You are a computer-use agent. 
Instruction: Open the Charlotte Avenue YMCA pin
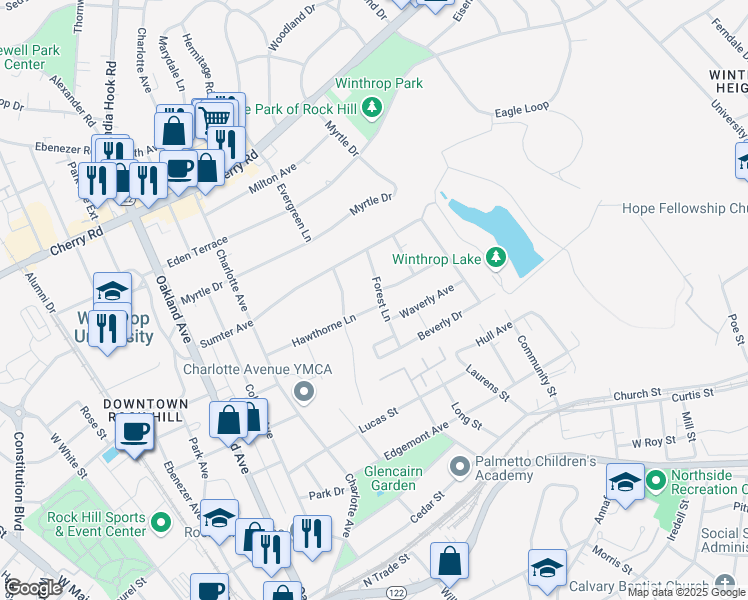[303, 392]
